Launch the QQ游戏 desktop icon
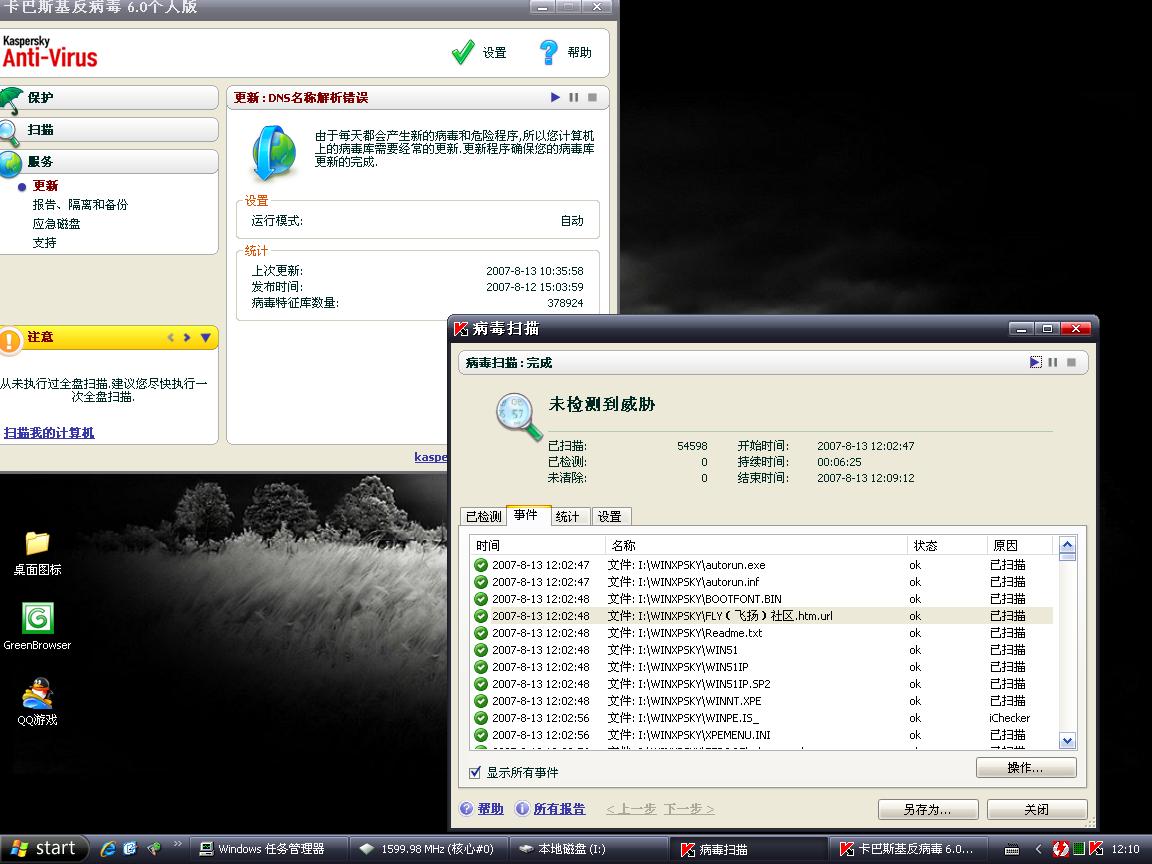The image size is (1152, 864). [37, 702]
